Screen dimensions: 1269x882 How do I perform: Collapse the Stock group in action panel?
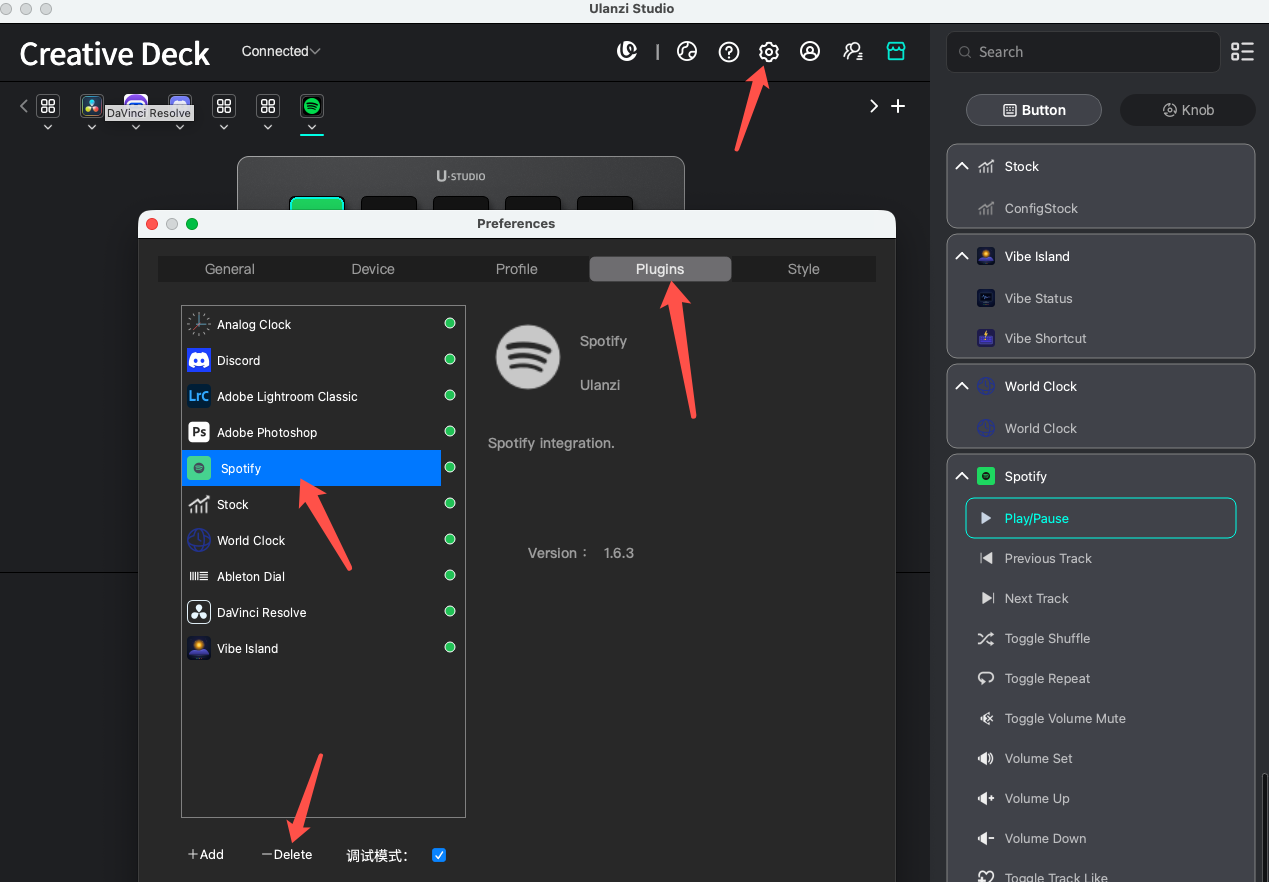(x=962, y=166)
